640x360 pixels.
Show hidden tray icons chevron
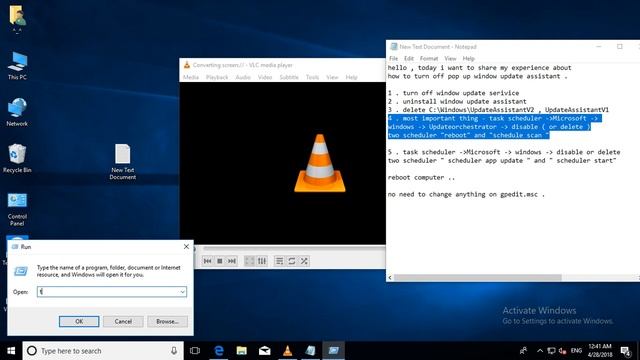540,351
